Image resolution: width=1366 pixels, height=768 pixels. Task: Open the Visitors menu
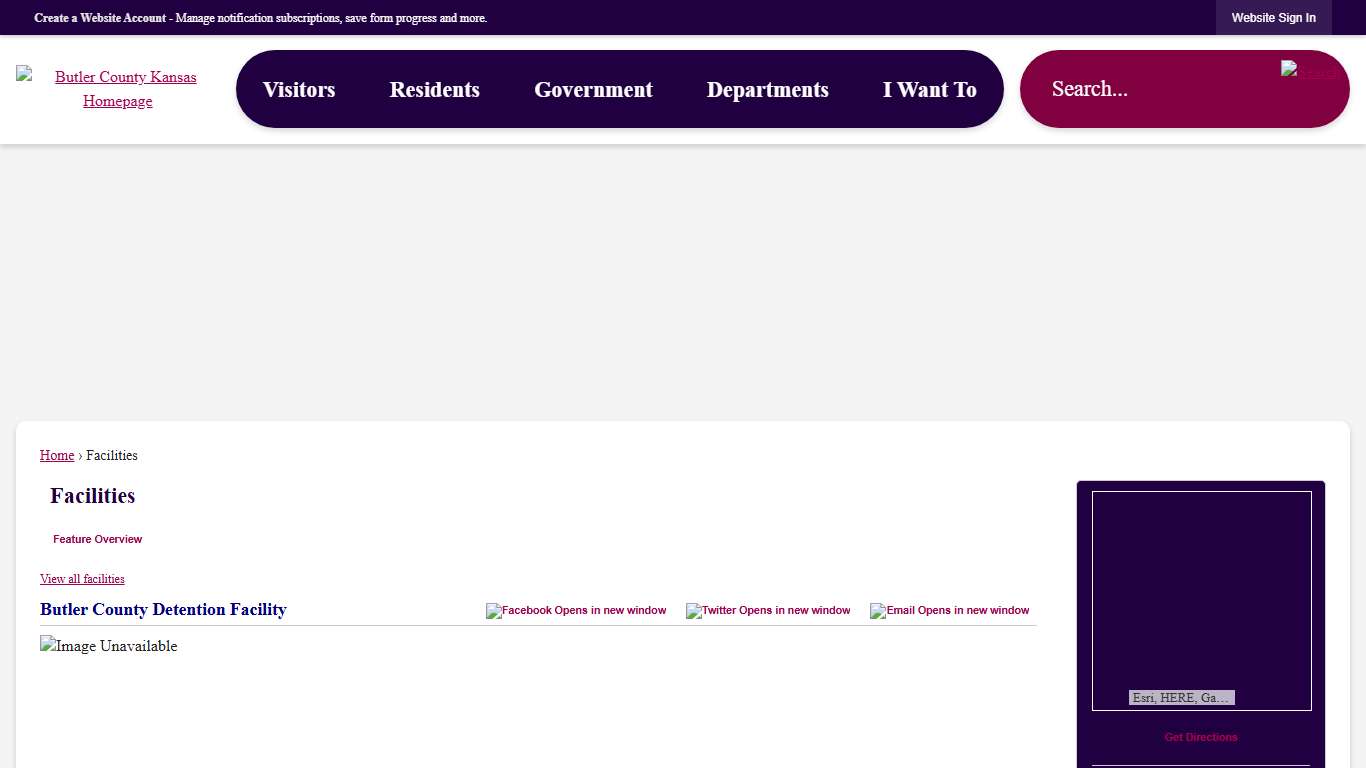[x=299, y=90]
